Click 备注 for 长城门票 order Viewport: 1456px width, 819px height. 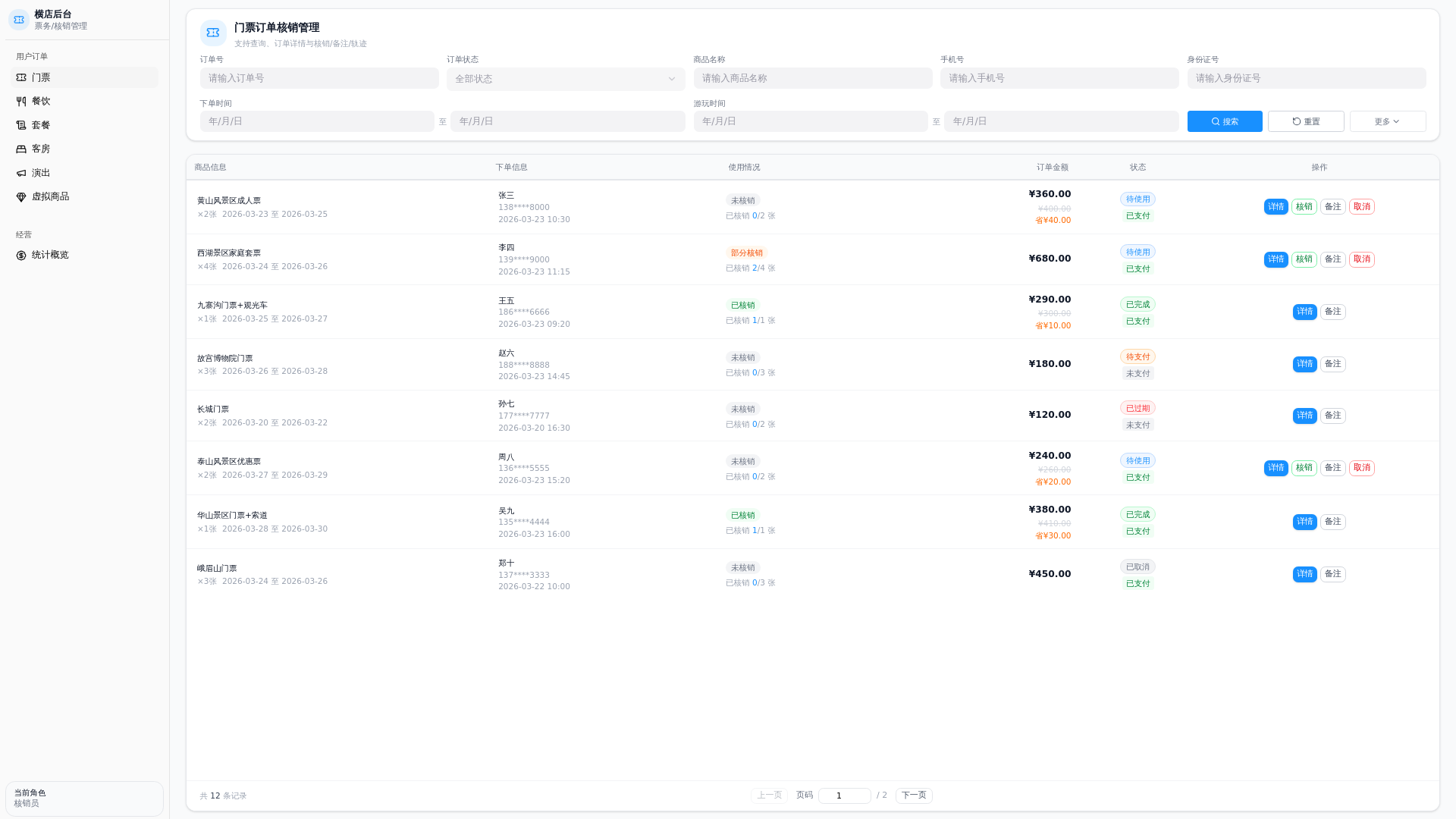(1333, 416)
